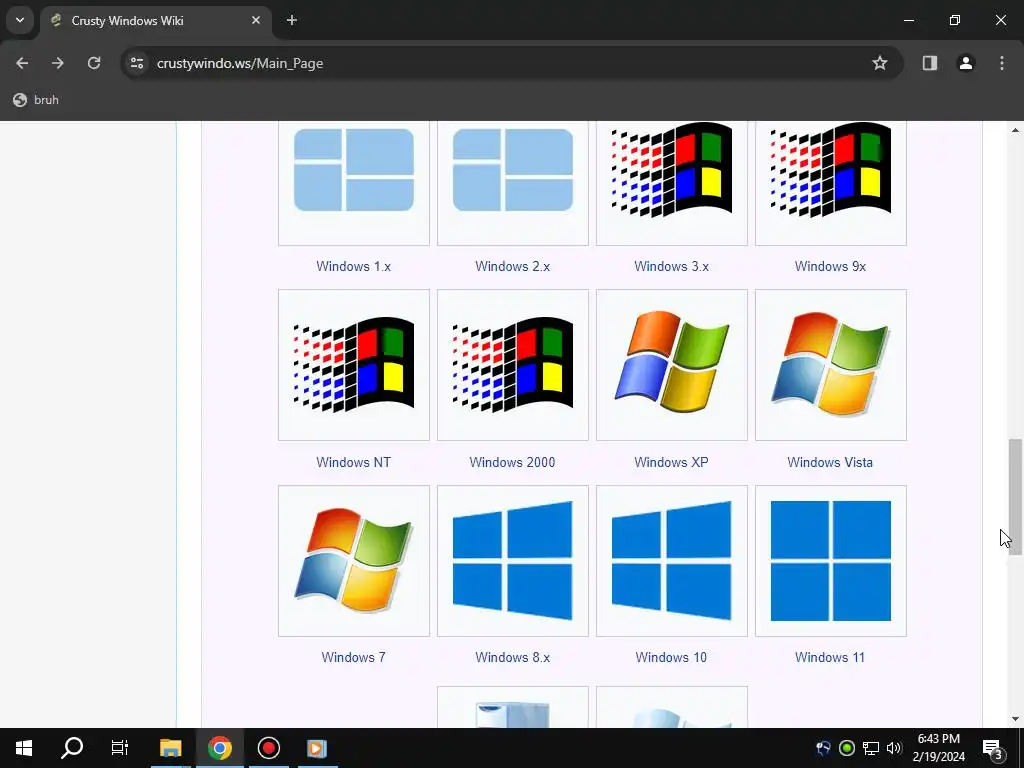This screenshot has width=1024, height=768.
Task: Click the Windows NT flag logo image
Action: [x=353, y=364]
